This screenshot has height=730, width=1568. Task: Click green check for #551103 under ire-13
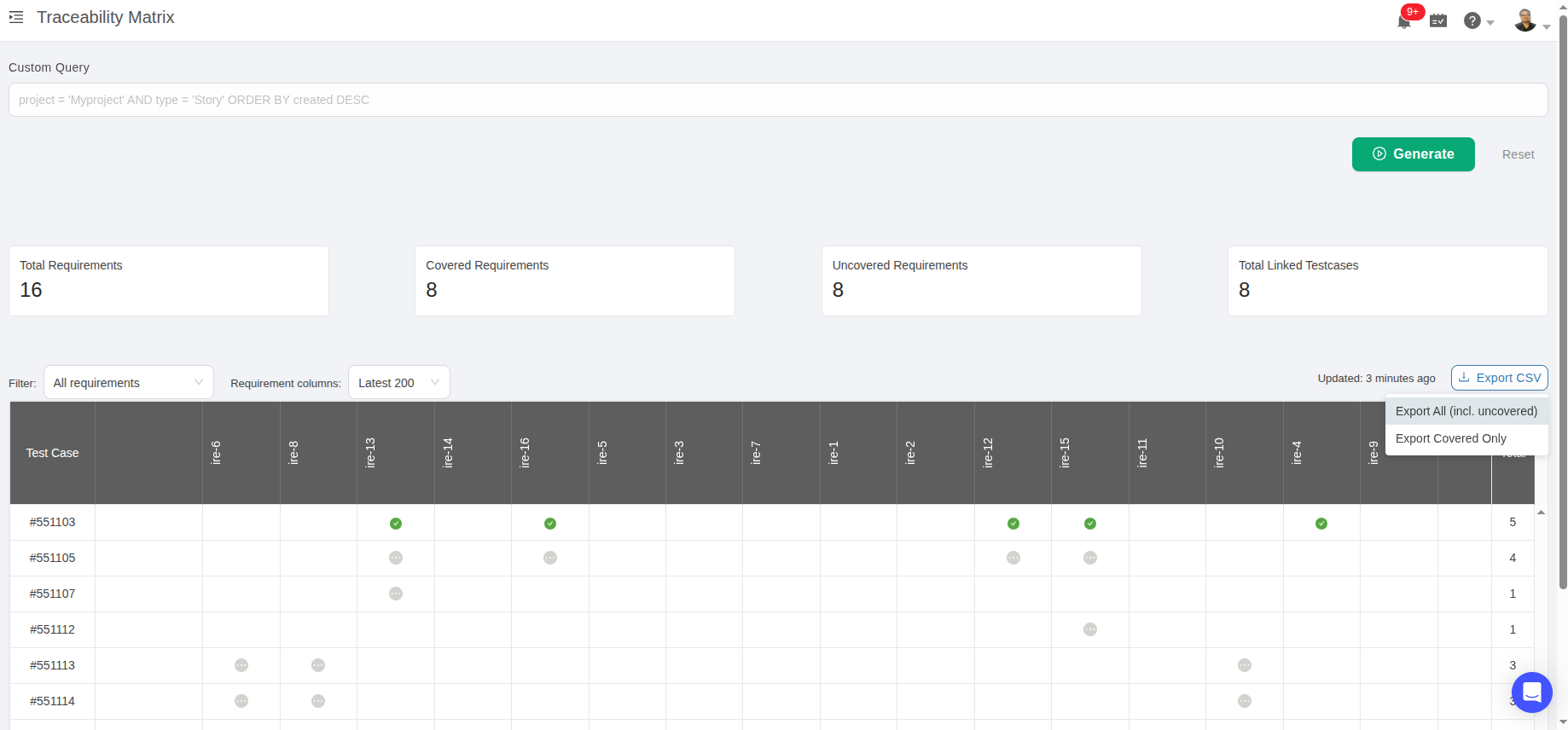pyautogui.click(x=396, y=524)
